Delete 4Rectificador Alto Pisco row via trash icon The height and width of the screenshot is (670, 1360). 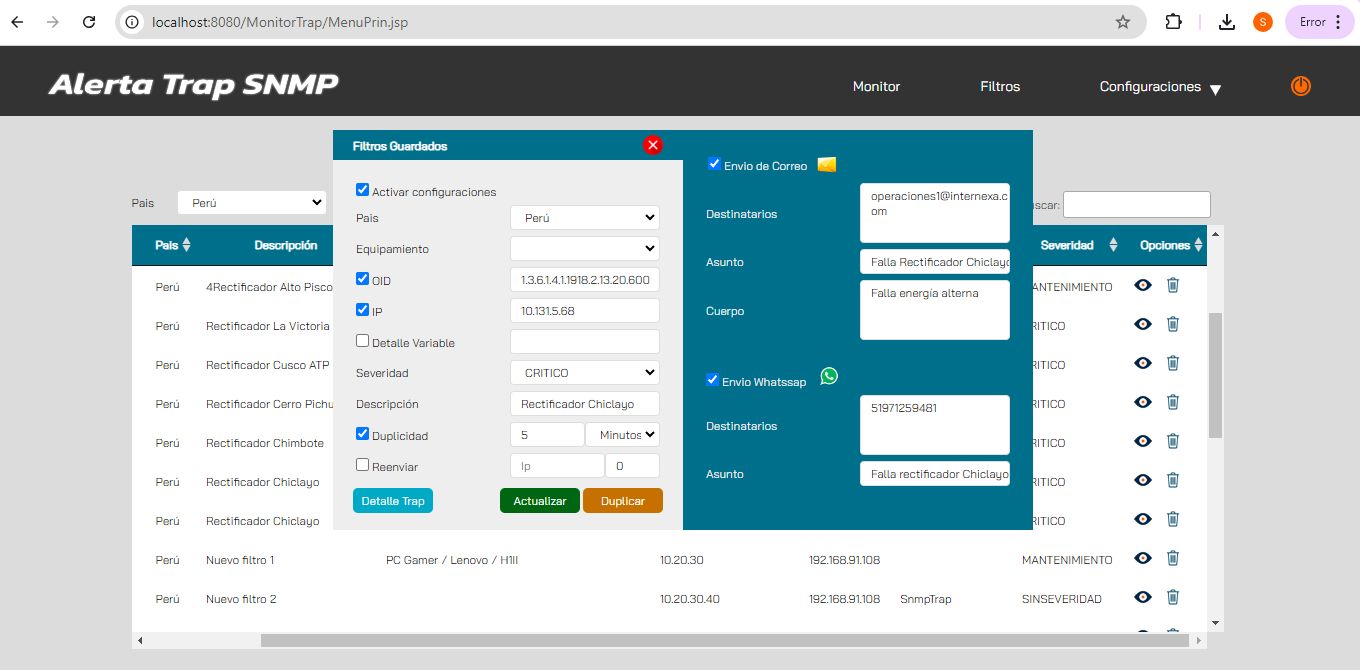[x=1173, y=285]
